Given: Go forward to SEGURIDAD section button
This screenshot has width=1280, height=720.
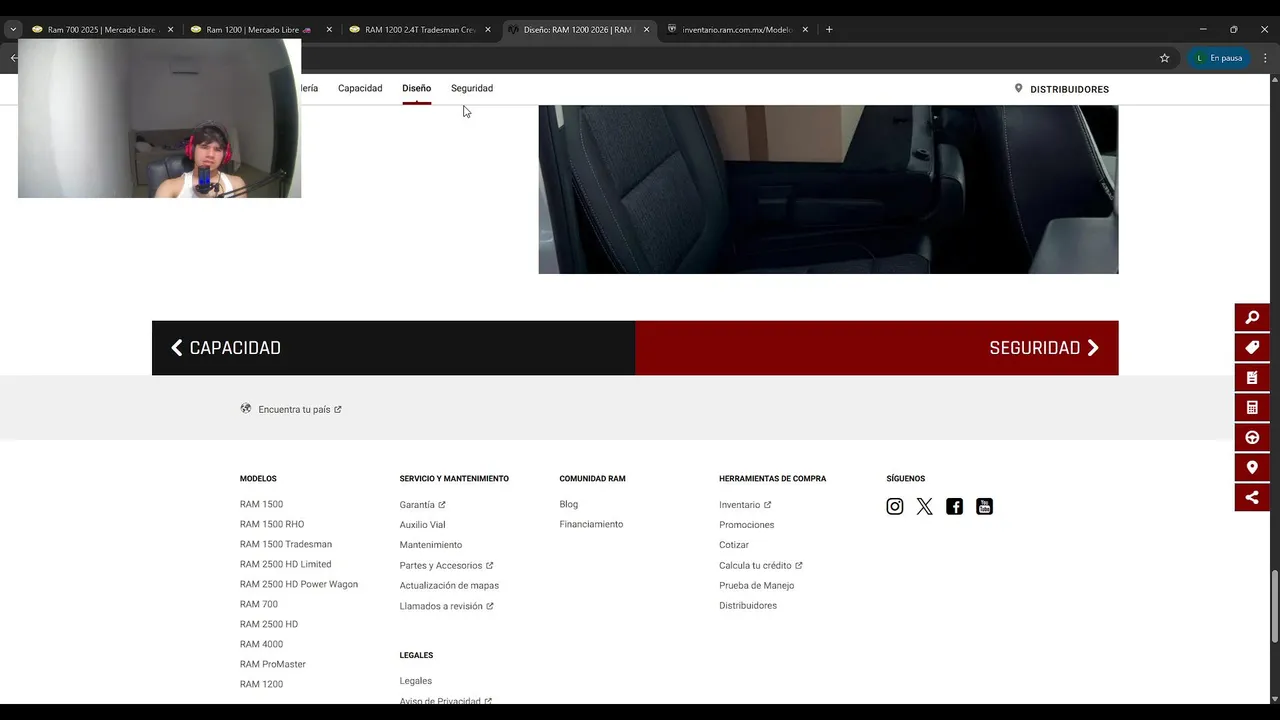Looking at the screenshot, I should pos(877,348).
